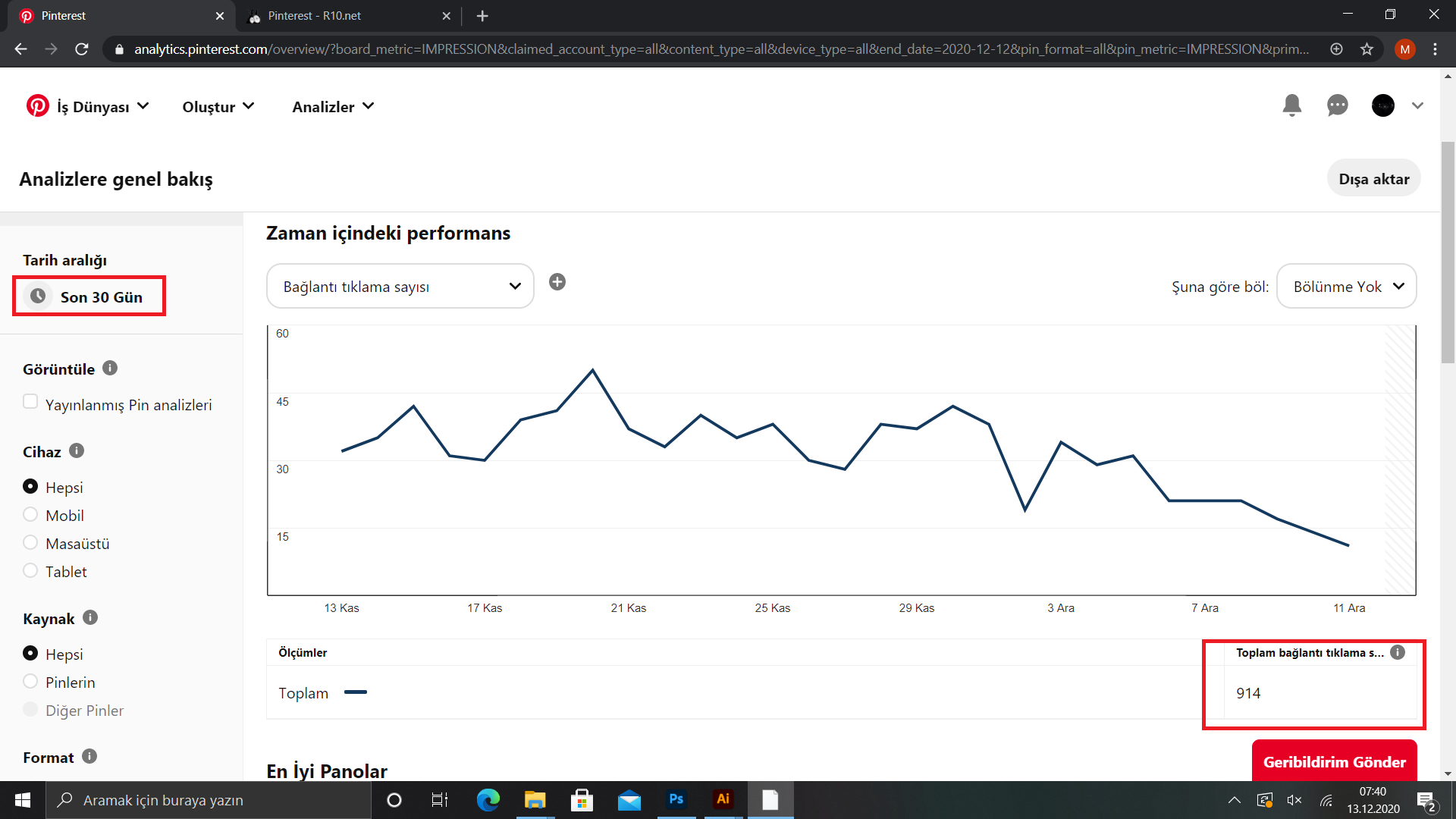Select Mobil device filter
Image resolution: width=1456 pixels, height=819 pixels.
coord(30,514)
